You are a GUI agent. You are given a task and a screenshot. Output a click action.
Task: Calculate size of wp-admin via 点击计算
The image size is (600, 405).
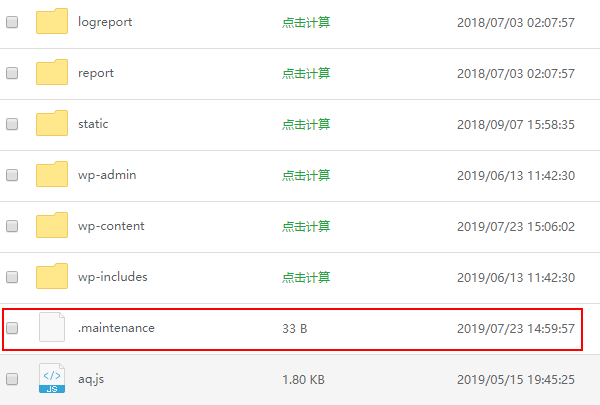305,175
